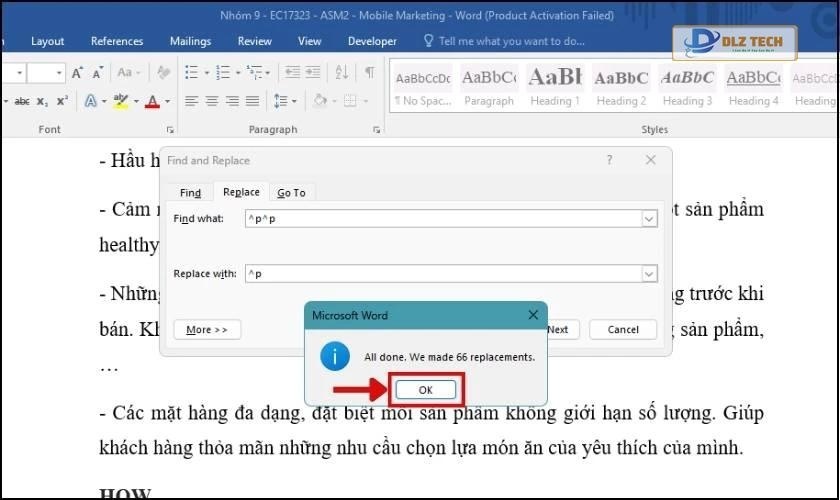Open the Mailings ribbon tab
This screenshot has width=840, height=500.
(x=190, y=41)
